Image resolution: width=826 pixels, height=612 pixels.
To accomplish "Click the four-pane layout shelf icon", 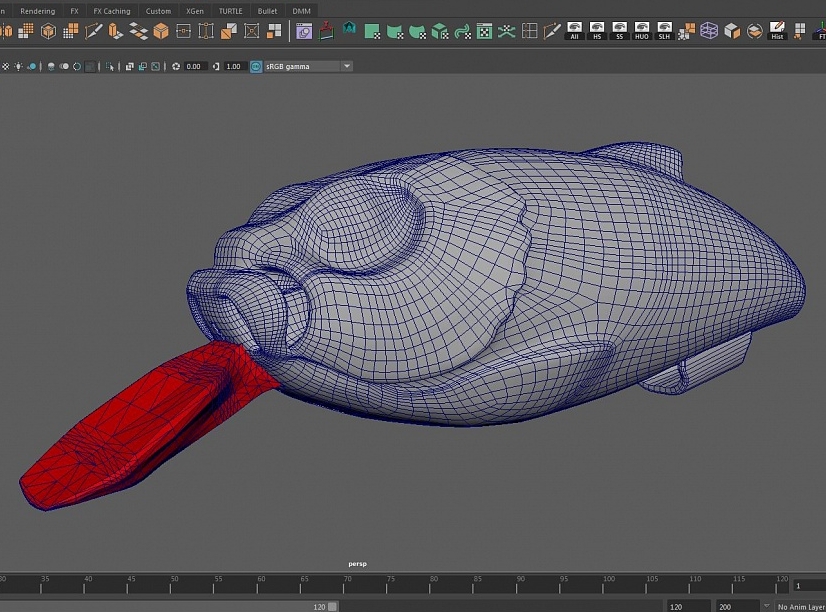I will [529, 31].
